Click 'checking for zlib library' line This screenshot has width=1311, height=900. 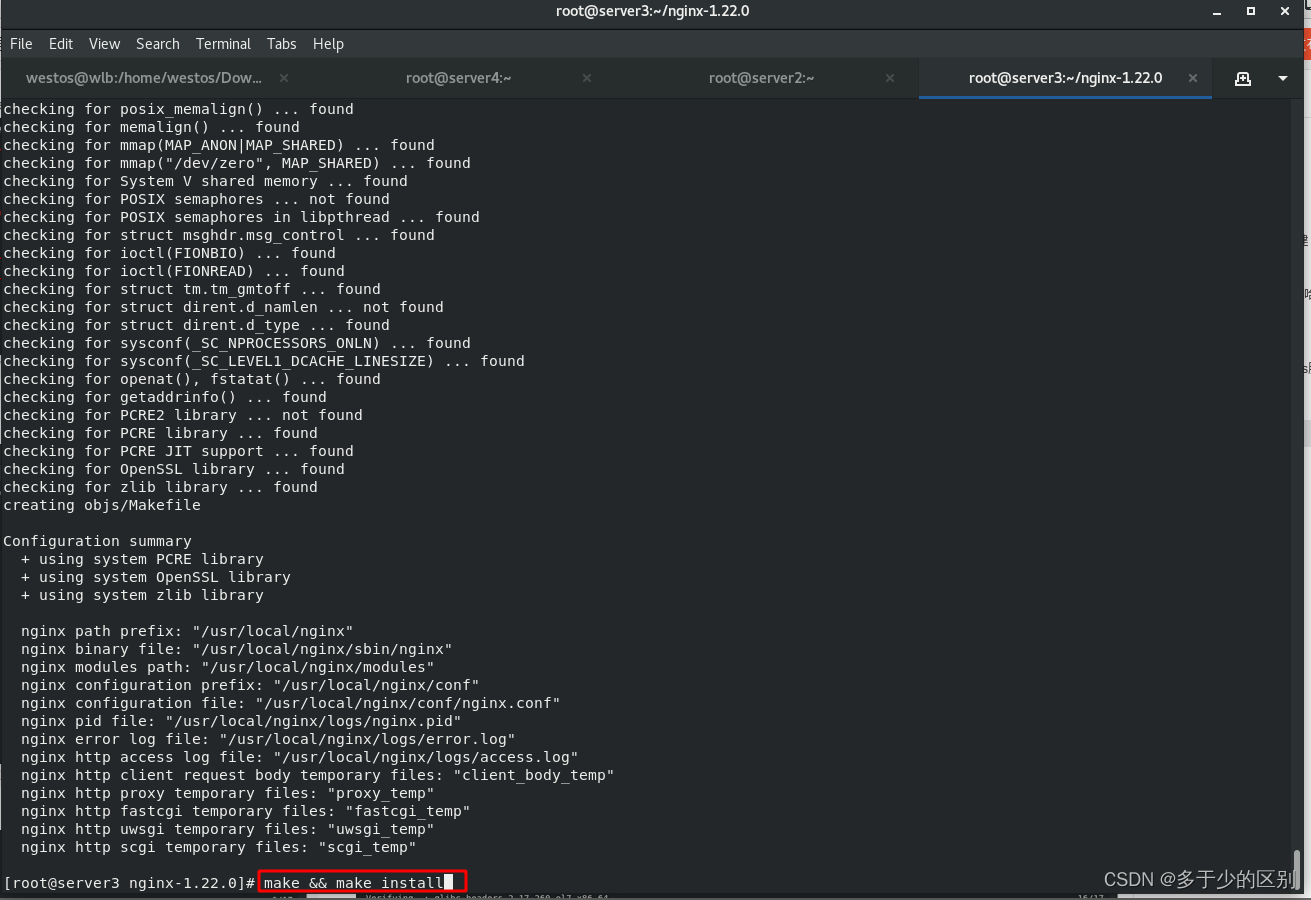pyautogui.click(x=160, y=487)
